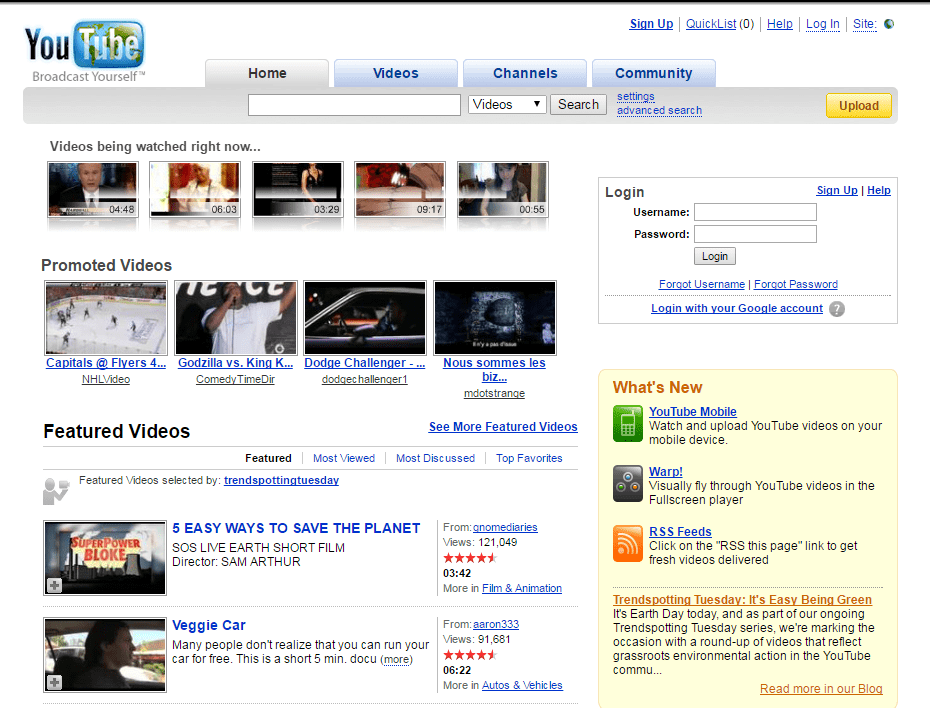Open the ComedyTimeDir channel link

[x=235, y=379]
